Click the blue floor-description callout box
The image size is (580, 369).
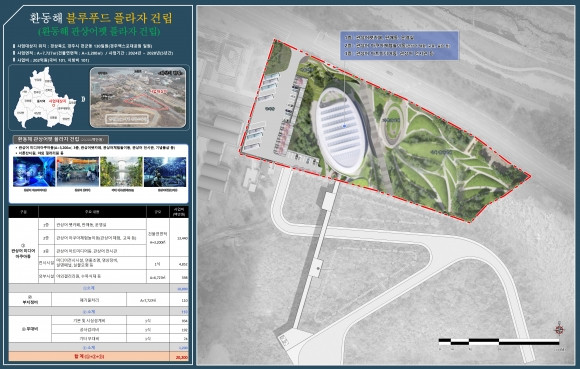399,45
